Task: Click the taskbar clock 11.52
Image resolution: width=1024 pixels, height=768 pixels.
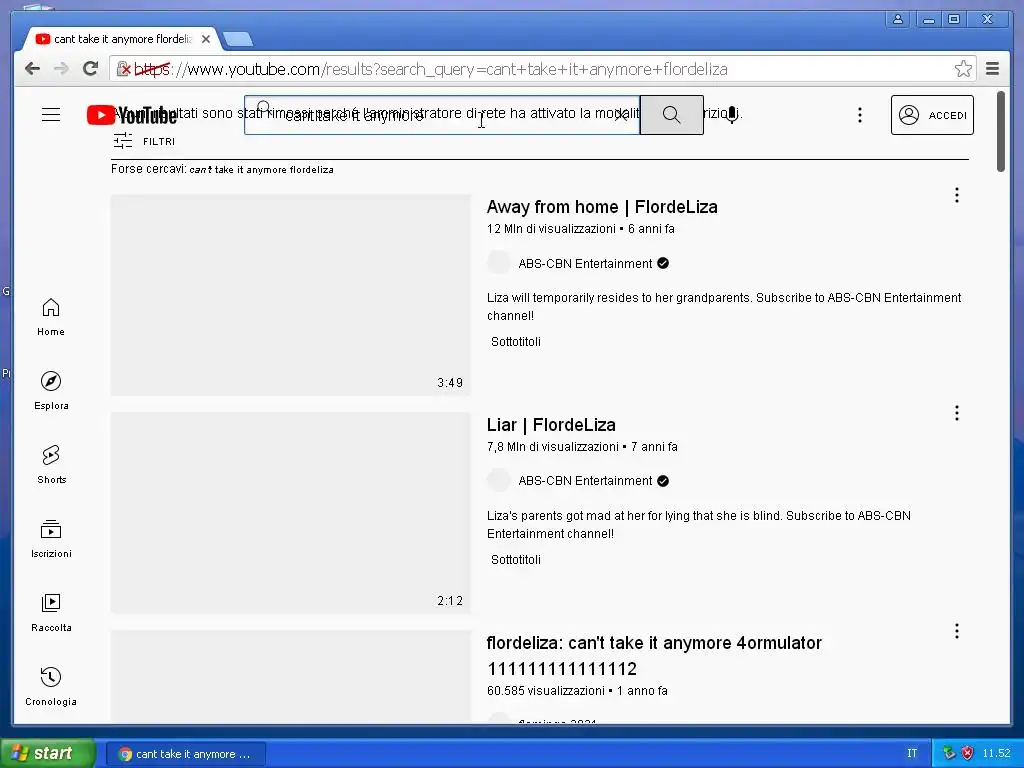Action: 996,754
